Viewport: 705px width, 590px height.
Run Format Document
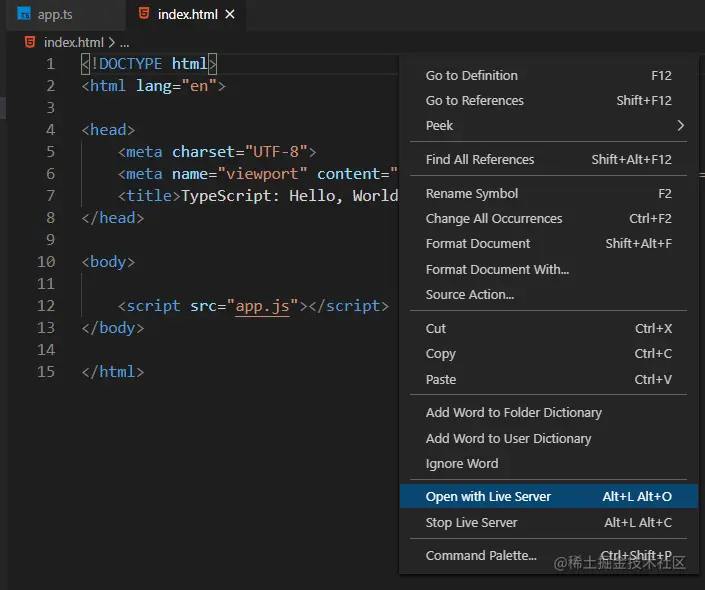click(x=549, y=244)
